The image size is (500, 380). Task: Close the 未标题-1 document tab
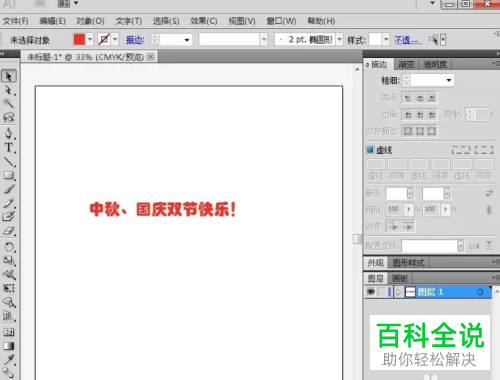(151, 57)
